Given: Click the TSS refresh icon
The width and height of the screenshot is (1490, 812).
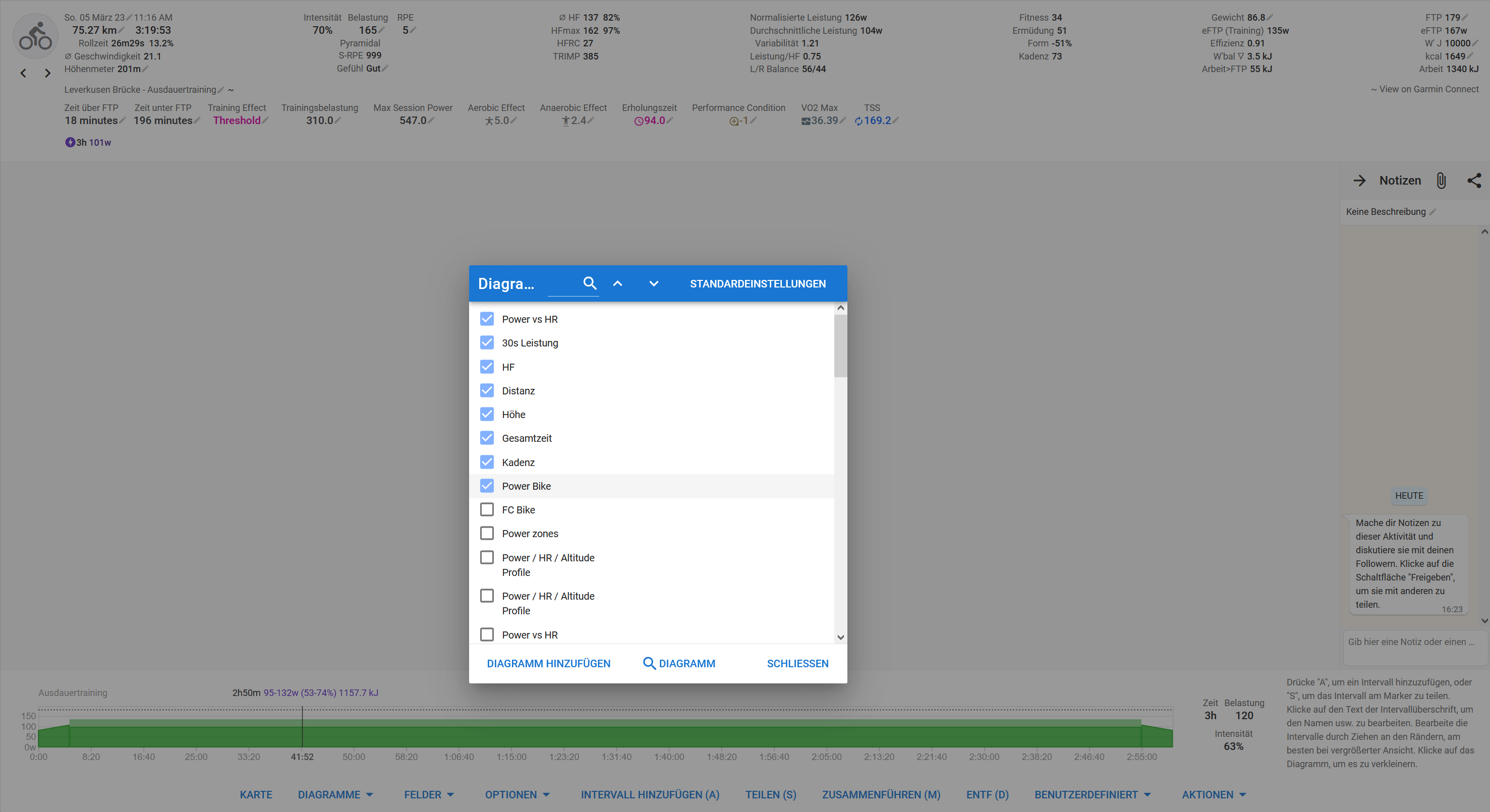Looking at the screenshot, I should (858, 121).
